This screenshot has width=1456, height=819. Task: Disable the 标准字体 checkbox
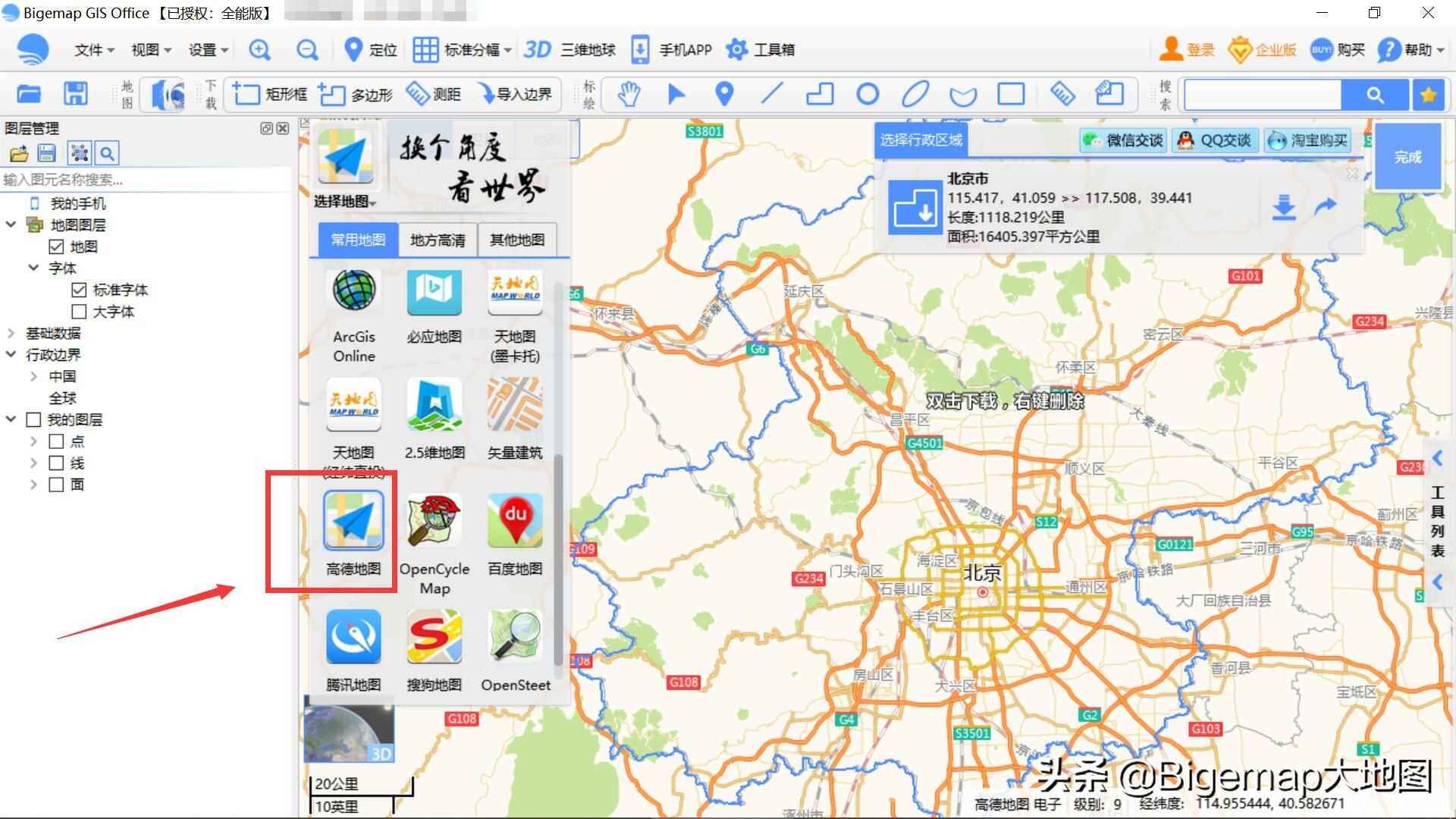tap(79, 289)
